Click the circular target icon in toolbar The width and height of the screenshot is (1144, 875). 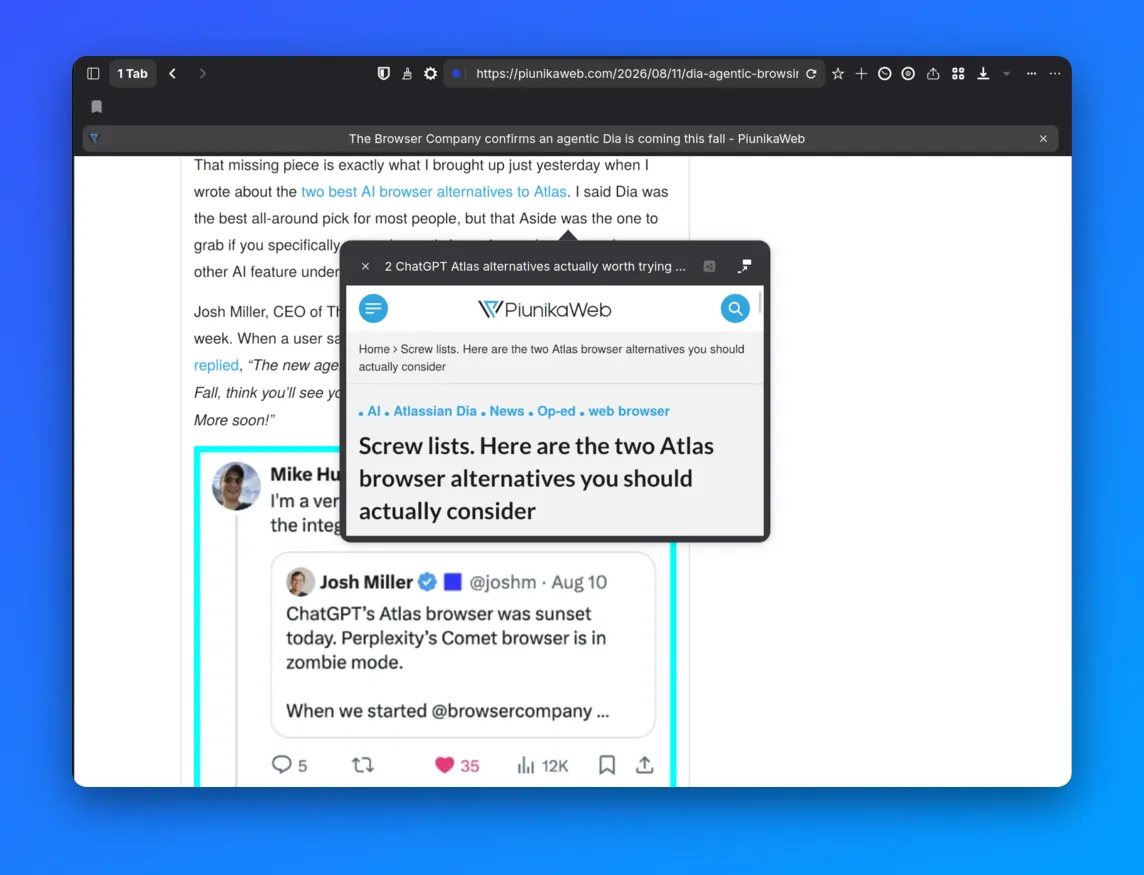[x=908, y=74]
